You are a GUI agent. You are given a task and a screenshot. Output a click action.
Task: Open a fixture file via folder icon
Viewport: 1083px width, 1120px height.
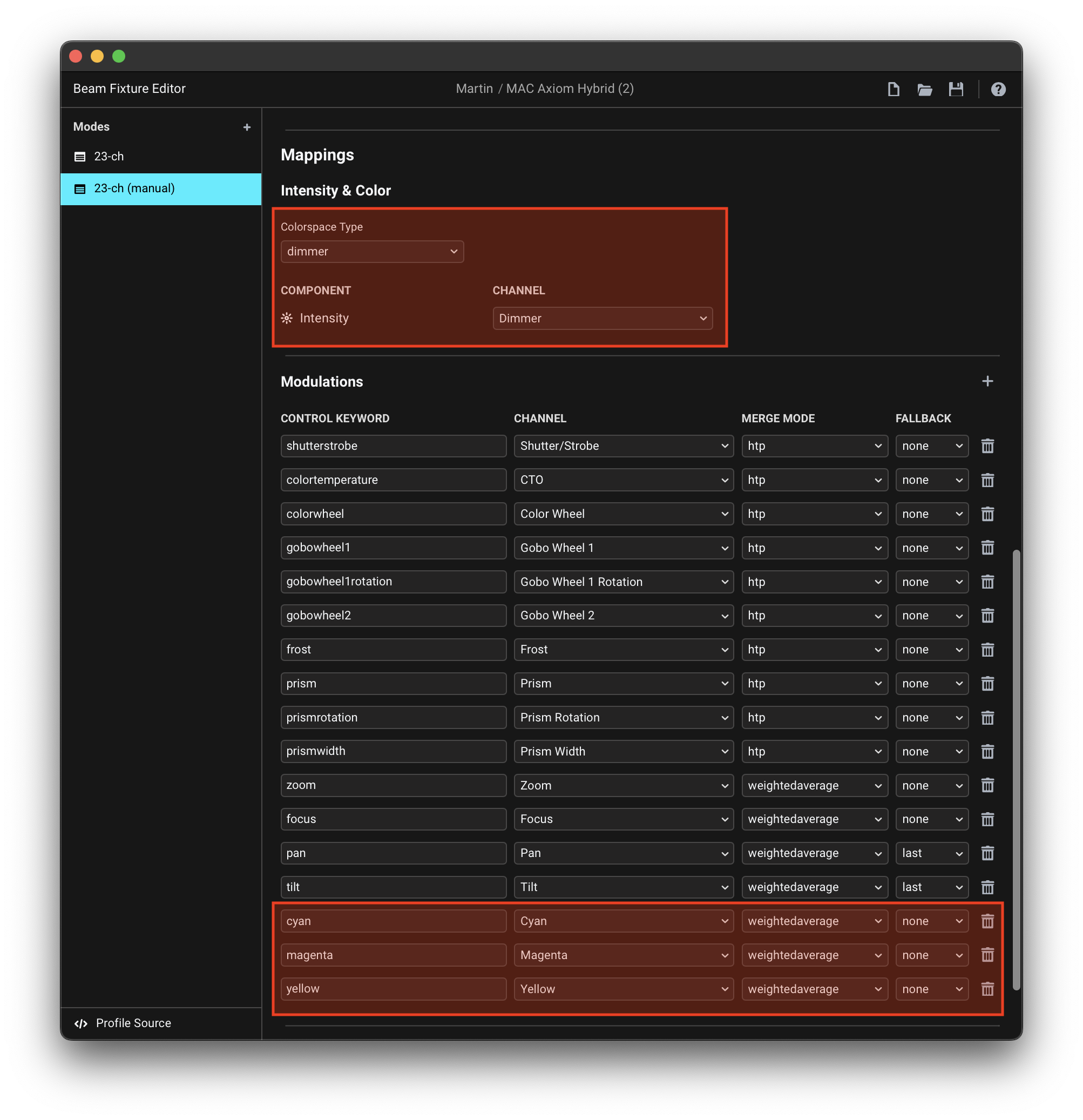[924, 89]
